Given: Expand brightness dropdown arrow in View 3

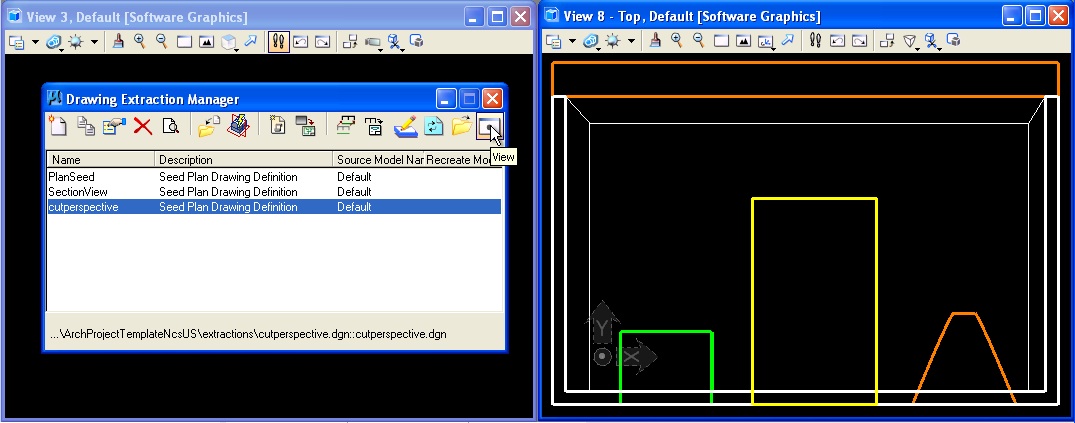Looking at the screenshot, I should pyautogui.click(x=94, y=43).
